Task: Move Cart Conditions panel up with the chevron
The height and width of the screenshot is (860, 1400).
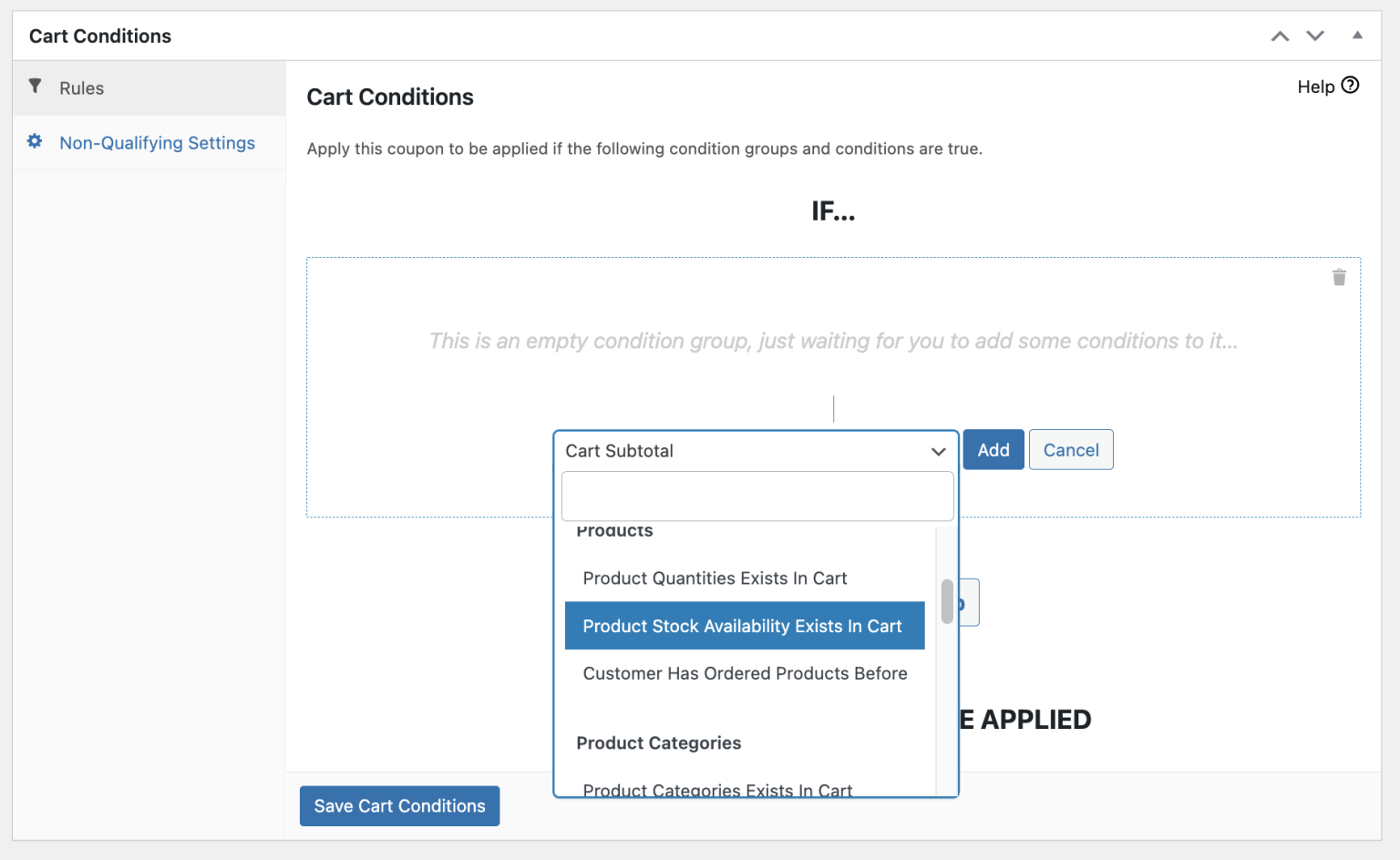Action: coord(1280,36)
